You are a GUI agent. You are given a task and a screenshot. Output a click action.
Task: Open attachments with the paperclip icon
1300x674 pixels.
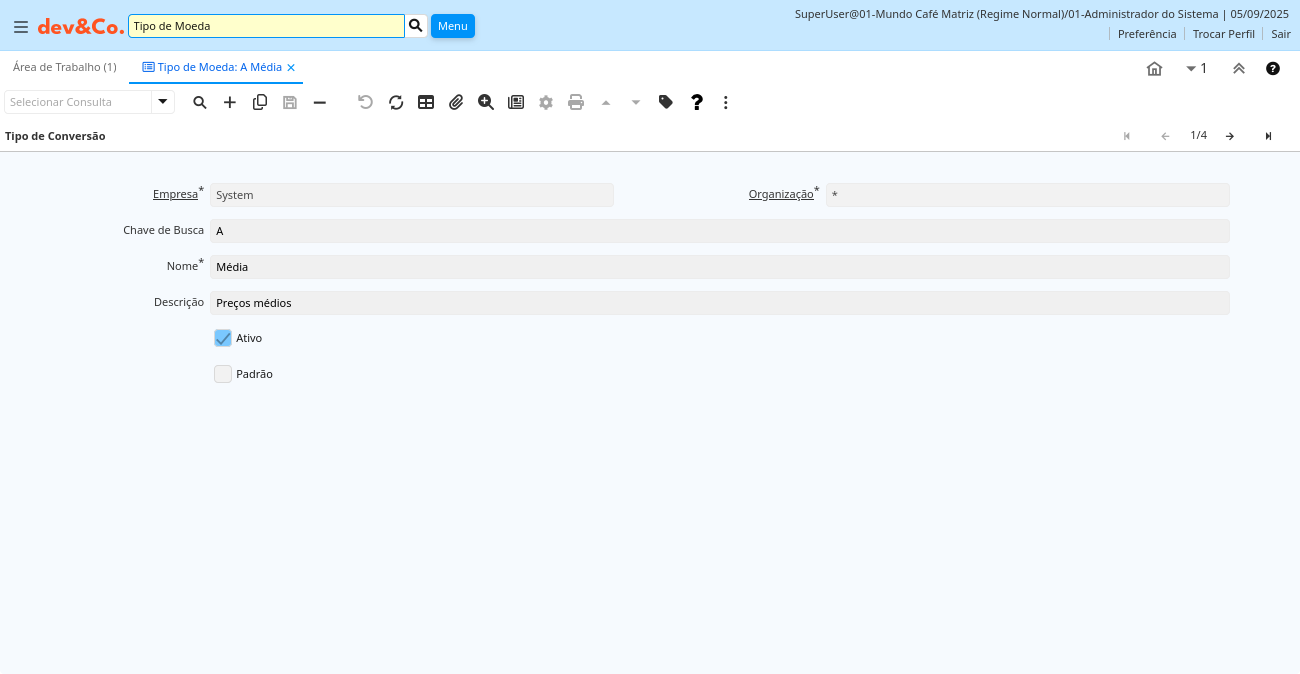[x=456, y=102]
